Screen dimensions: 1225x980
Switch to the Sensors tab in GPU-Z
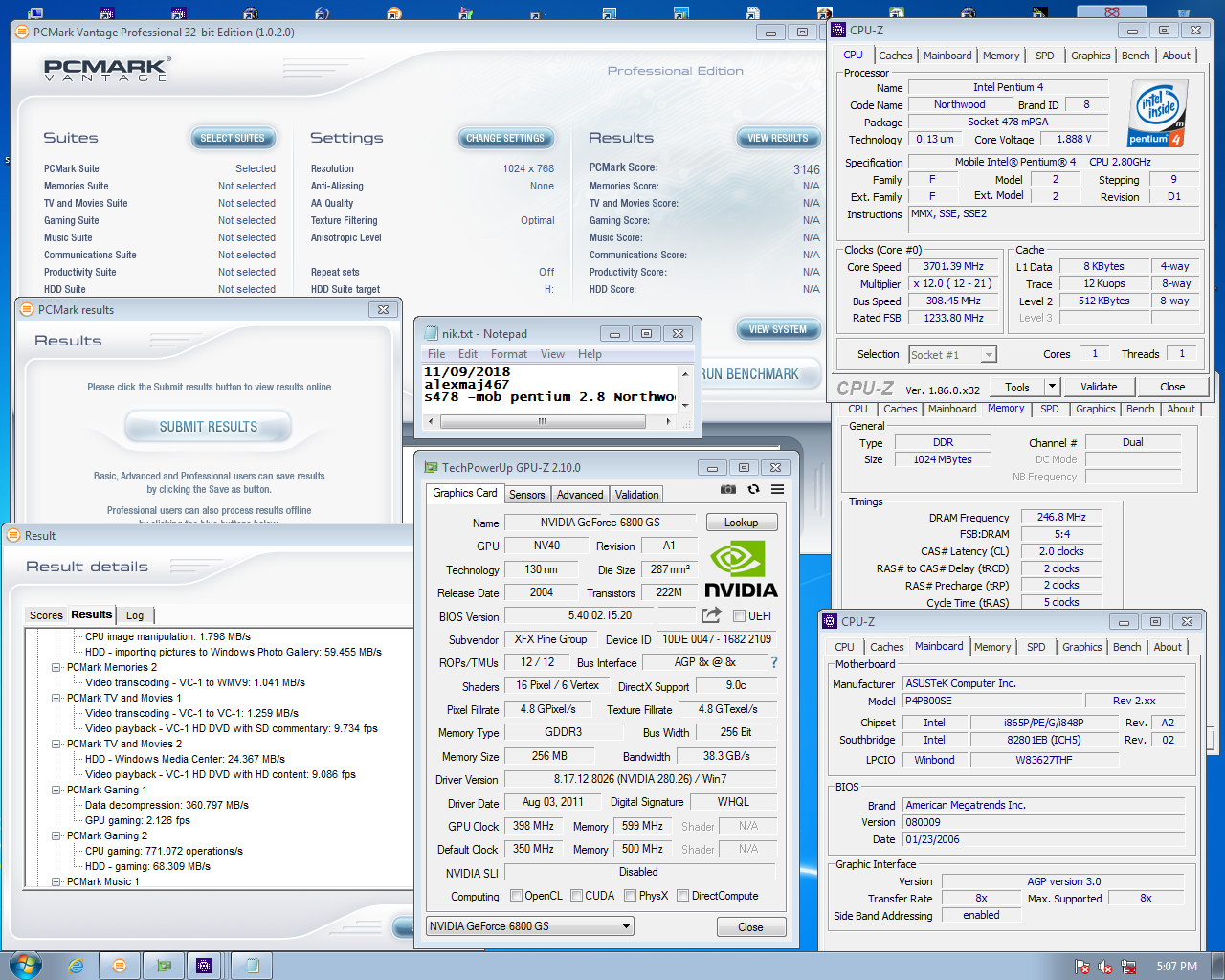(x=526, y=495)
